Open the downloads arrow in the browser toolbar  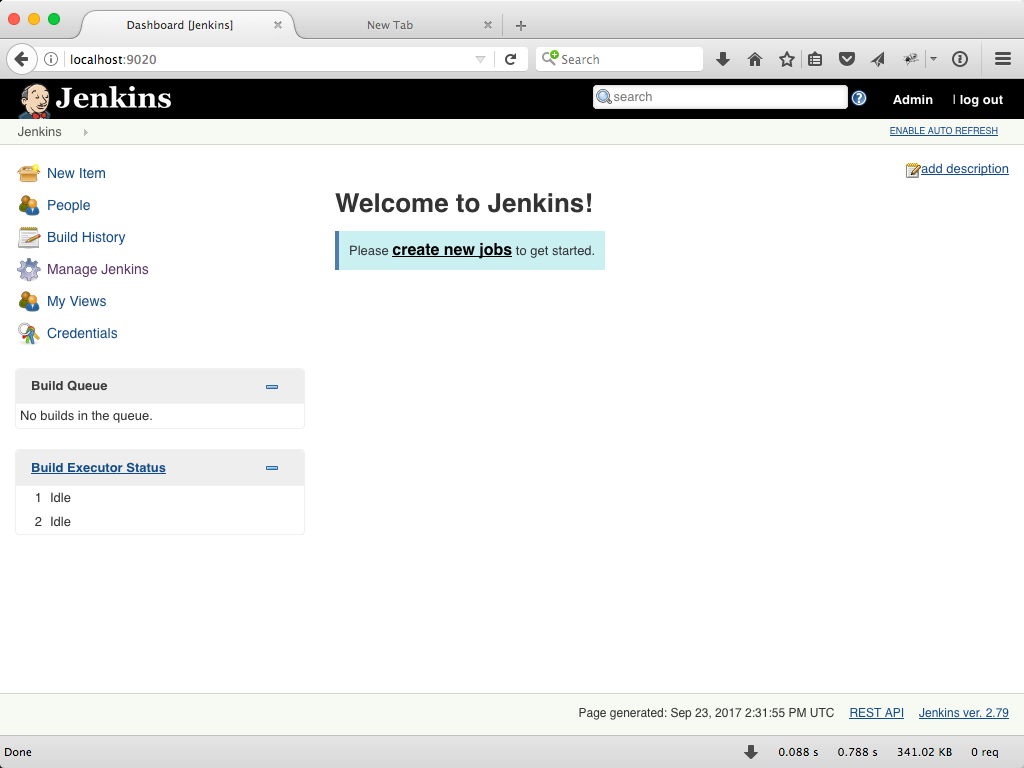tap(722, 59)
